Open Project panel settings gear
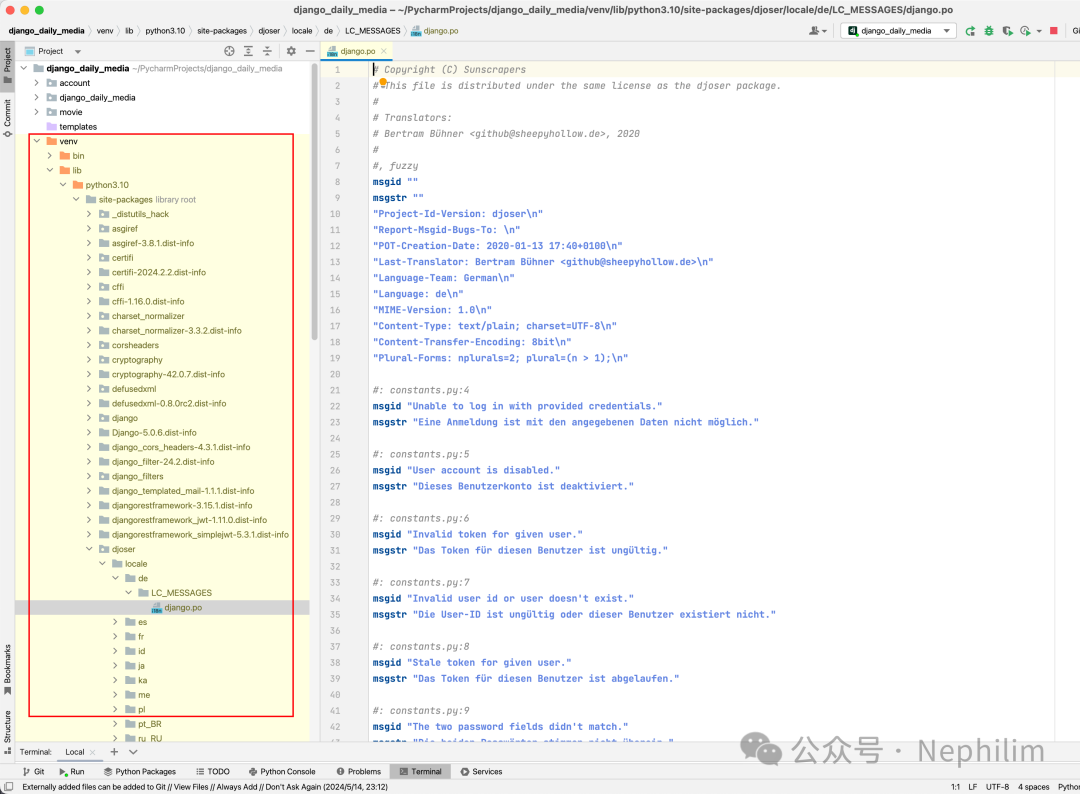Viewport: 1080px width, 794px height. [x=291, y=51]
